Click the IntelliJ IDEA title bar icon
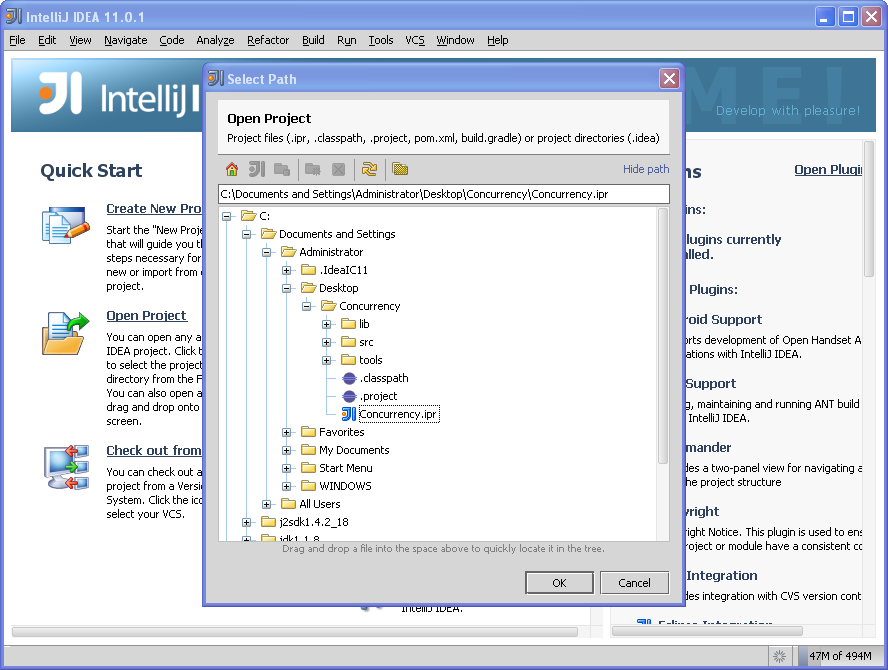This screenshot has width=888, height=670. [x=14, y=16]
